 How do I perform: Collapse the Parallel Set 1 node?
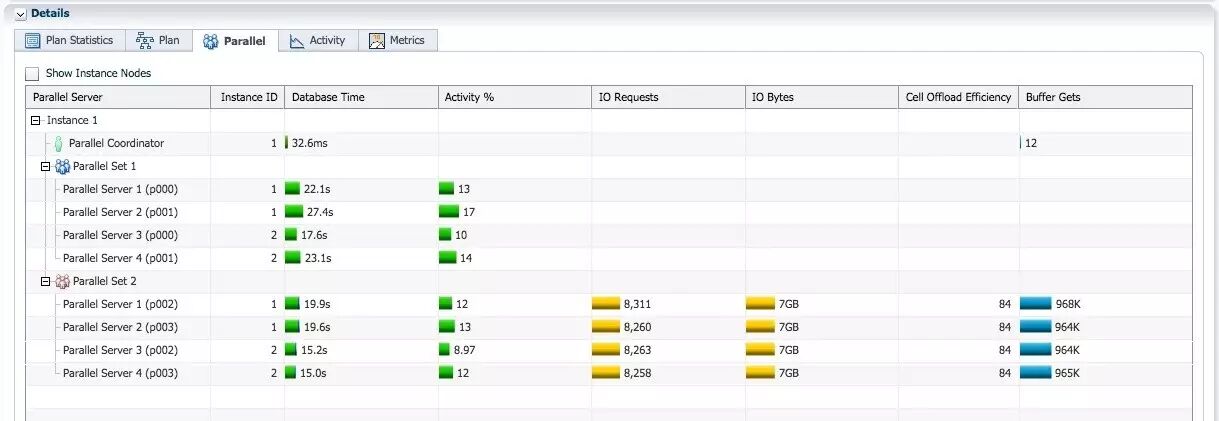pos(45,166)
